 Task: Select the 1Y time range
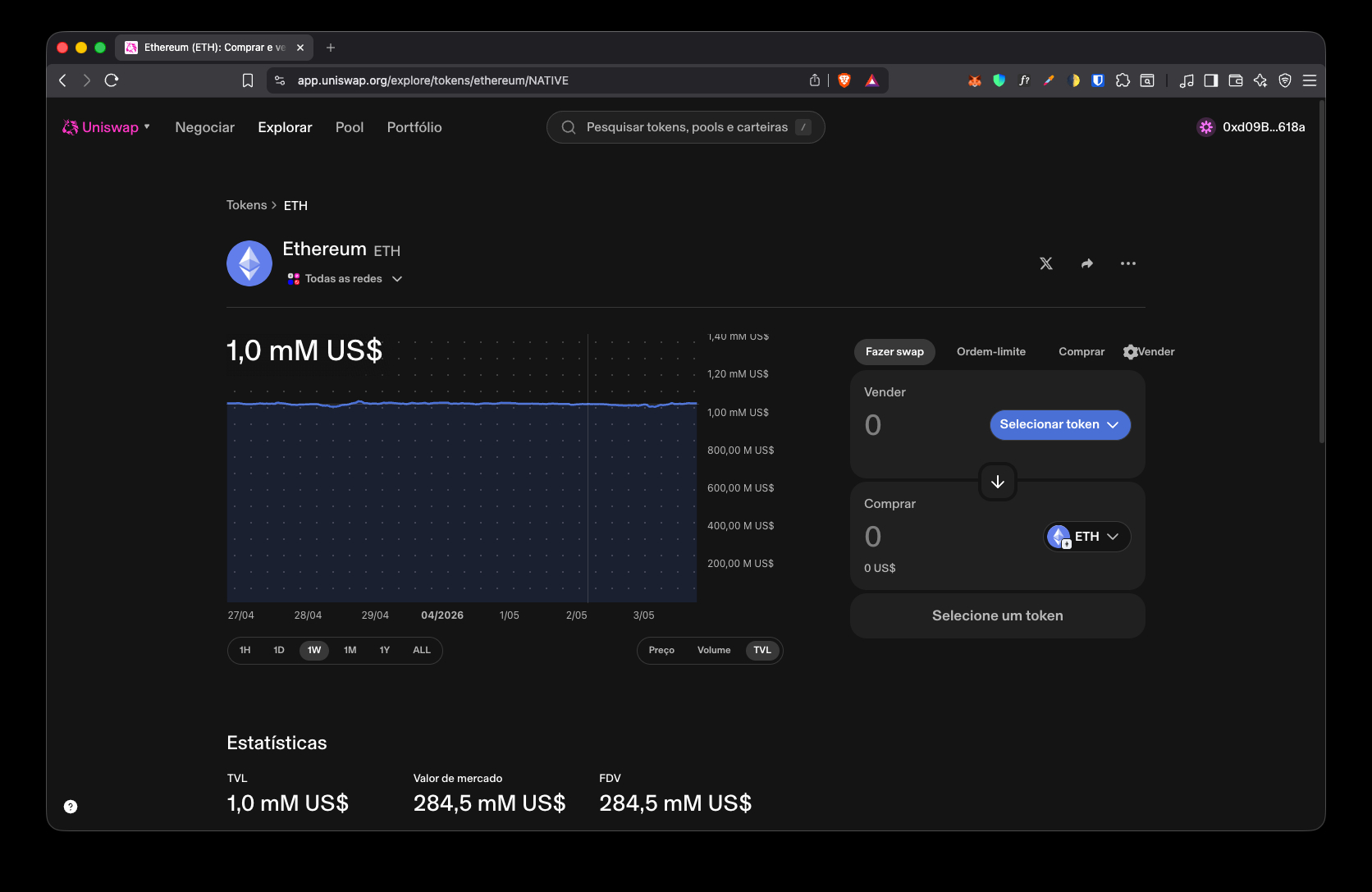(x=385, y=650)
